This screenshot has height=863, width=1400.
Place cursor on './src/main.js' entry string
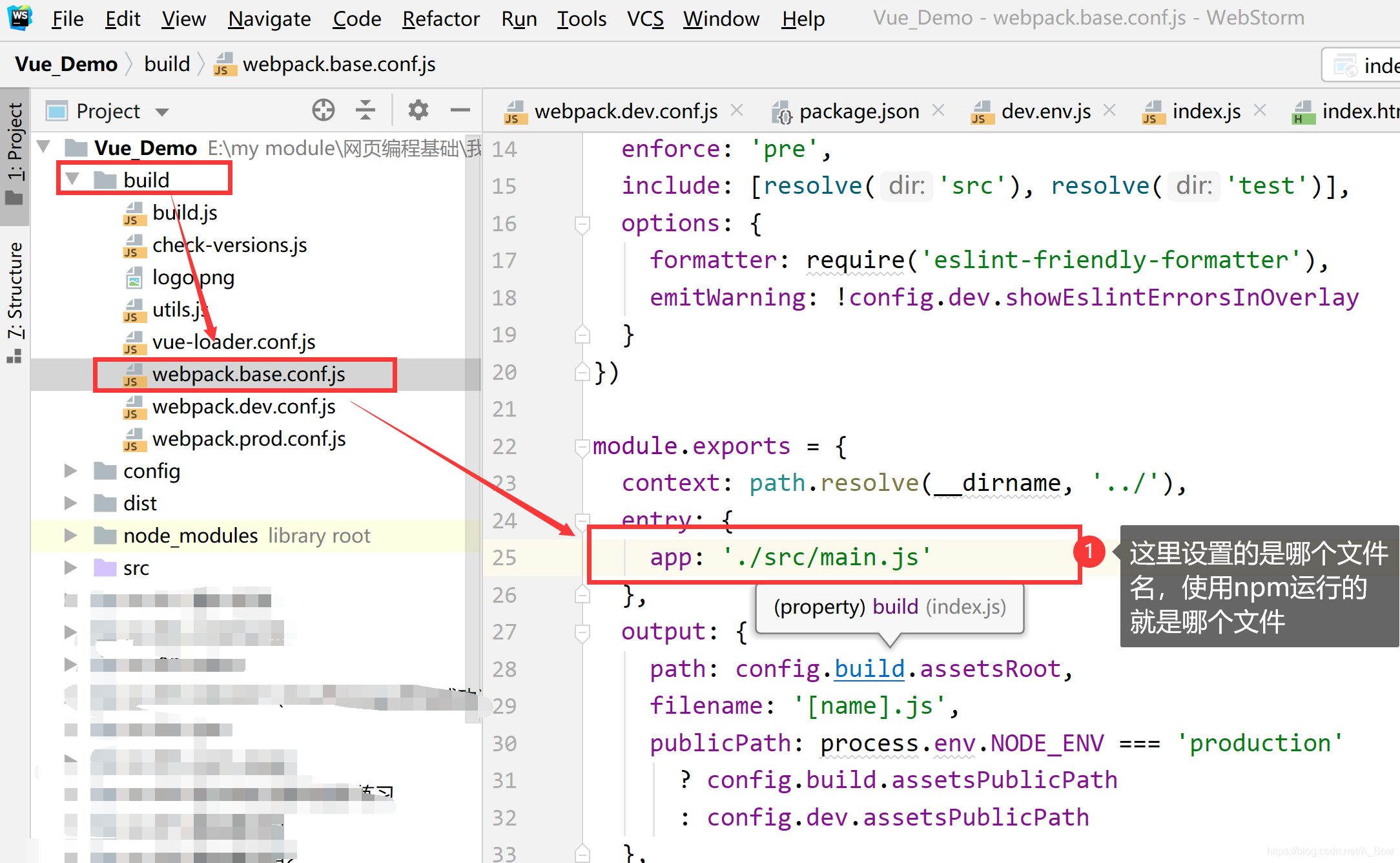click(827, 557)
